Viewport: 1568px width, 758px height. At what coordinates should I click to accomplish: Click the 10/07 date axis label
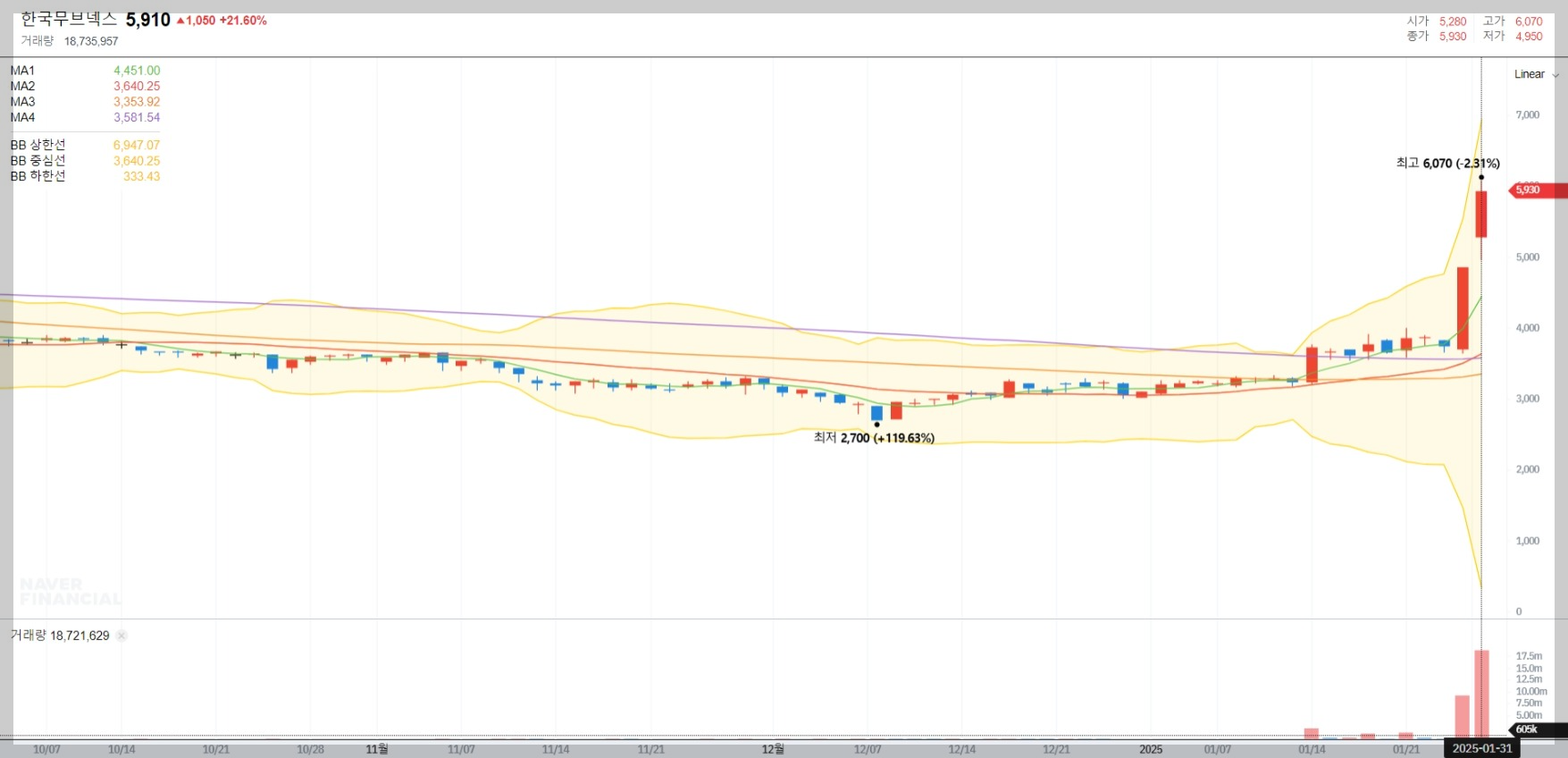point(46,750)
